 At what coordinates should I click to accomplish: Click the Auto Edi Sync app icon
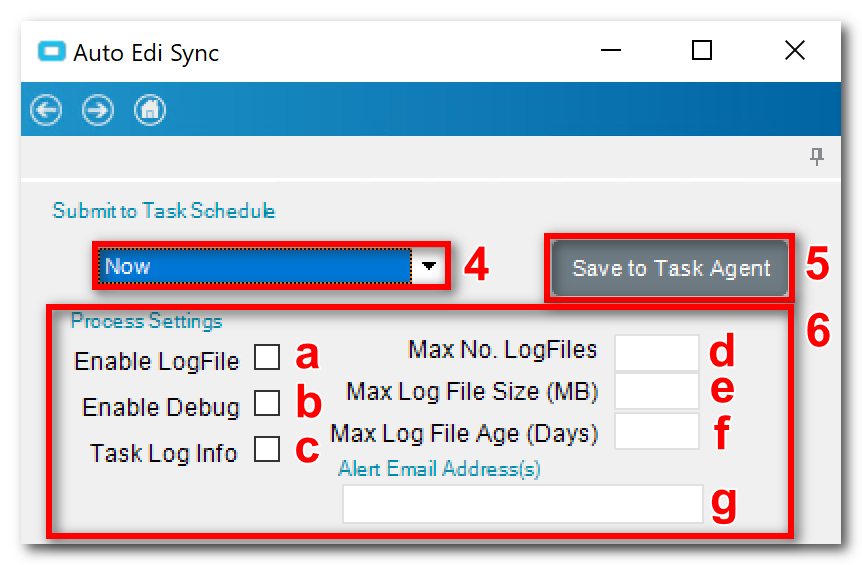[52, 52]
